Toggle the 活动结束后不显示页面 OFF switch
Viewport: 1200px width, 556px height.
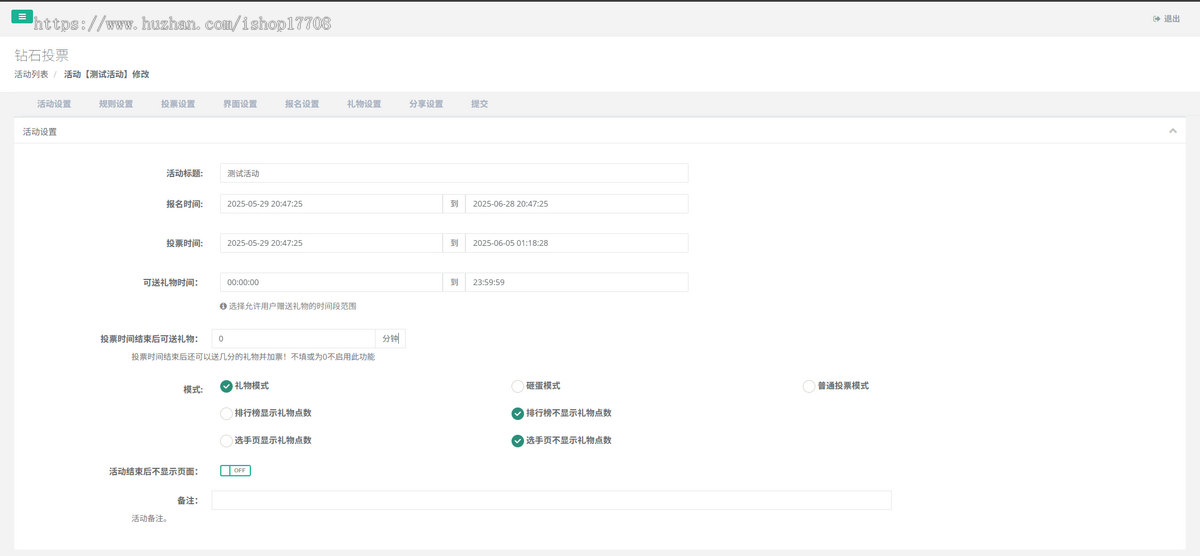point(235,470)
